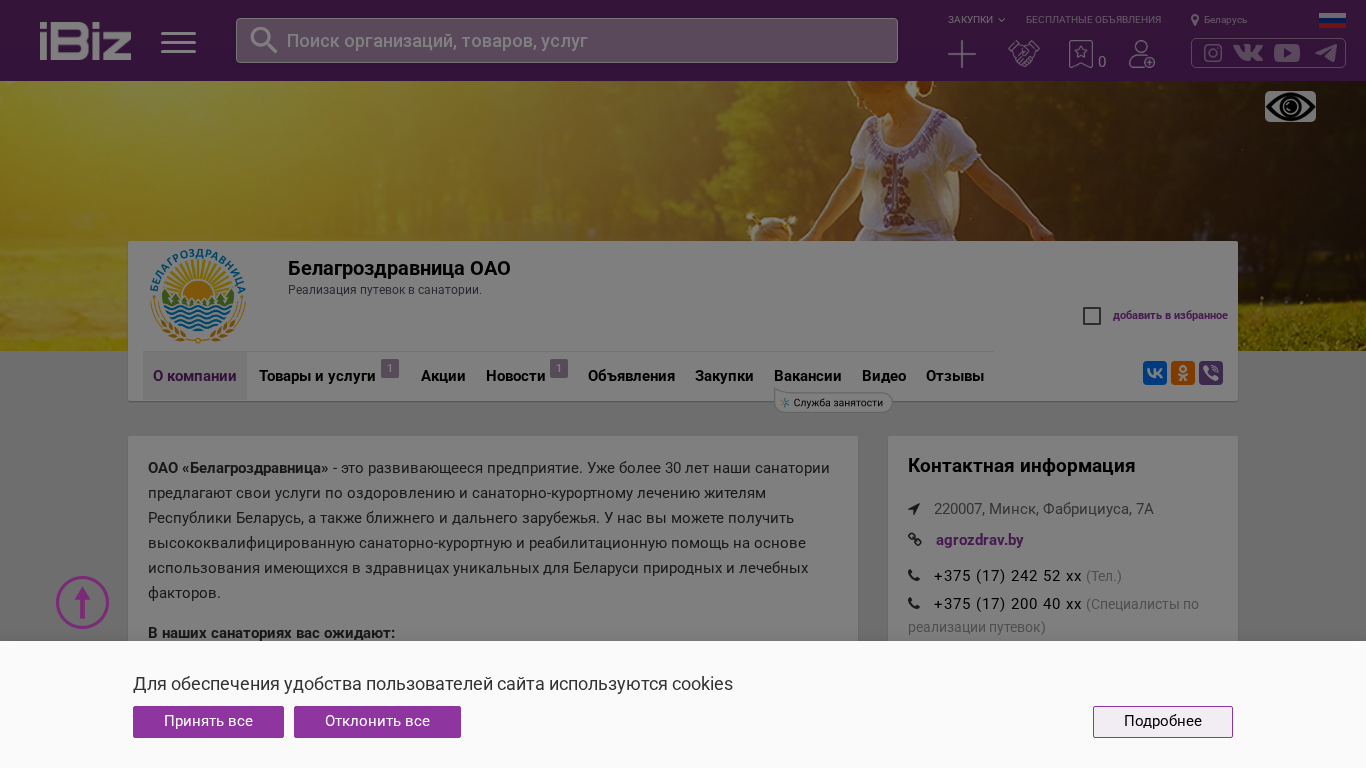Open the agrozdrav.by website link
Image resolution: width=1366 pixels, height=768 pixels.
tap(979, 540)
